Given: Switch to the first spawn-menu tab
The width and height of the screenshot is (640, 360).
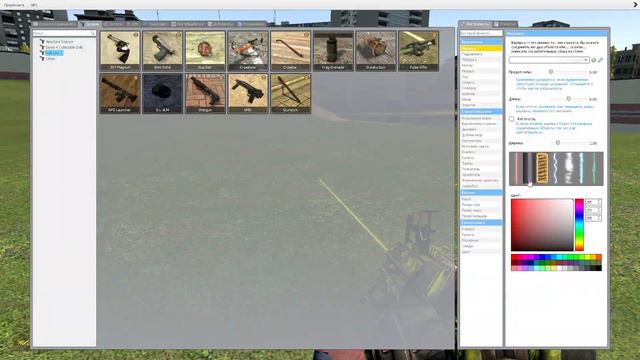Looking at the screenshot, I should click(x=55, y=24).
